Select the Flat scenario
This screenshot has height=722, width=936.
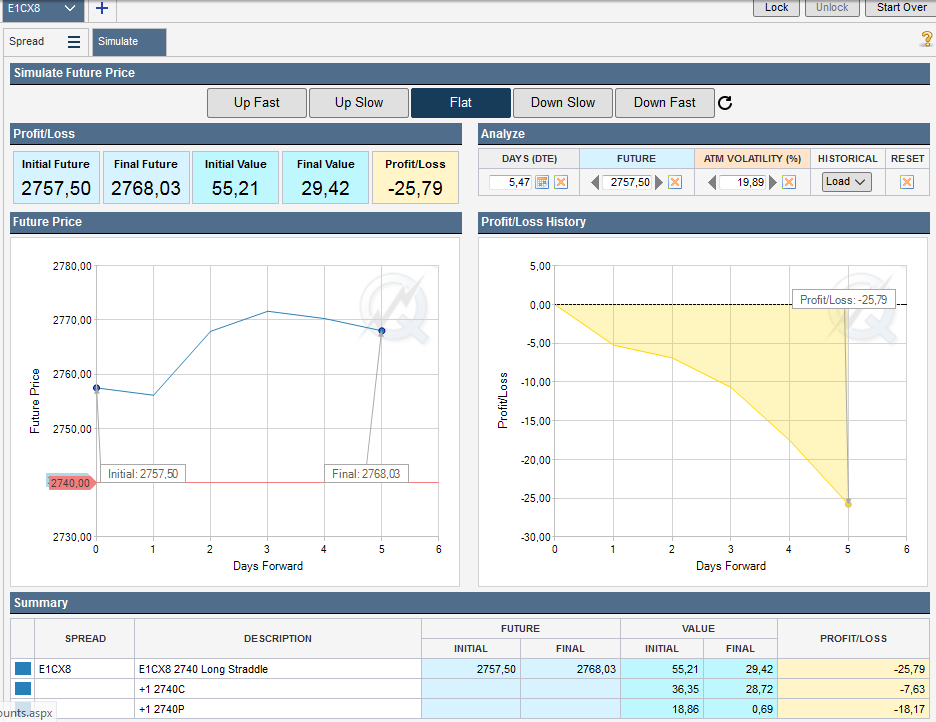coord(461,103)
